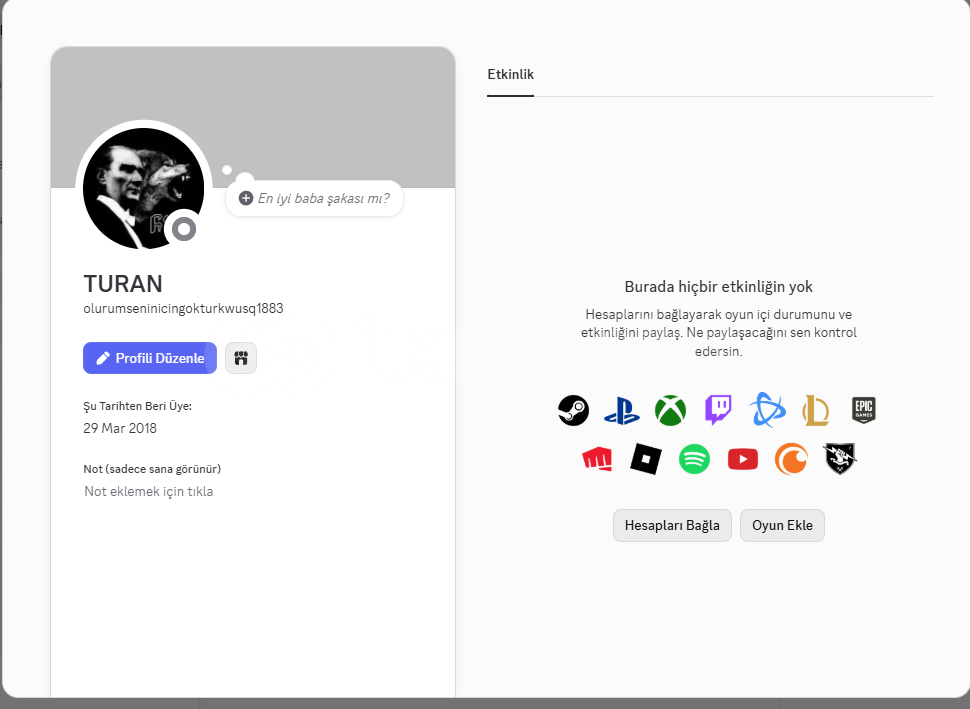Click the Hesapları Bağla button
970x709 pixels.
[672, 525]
